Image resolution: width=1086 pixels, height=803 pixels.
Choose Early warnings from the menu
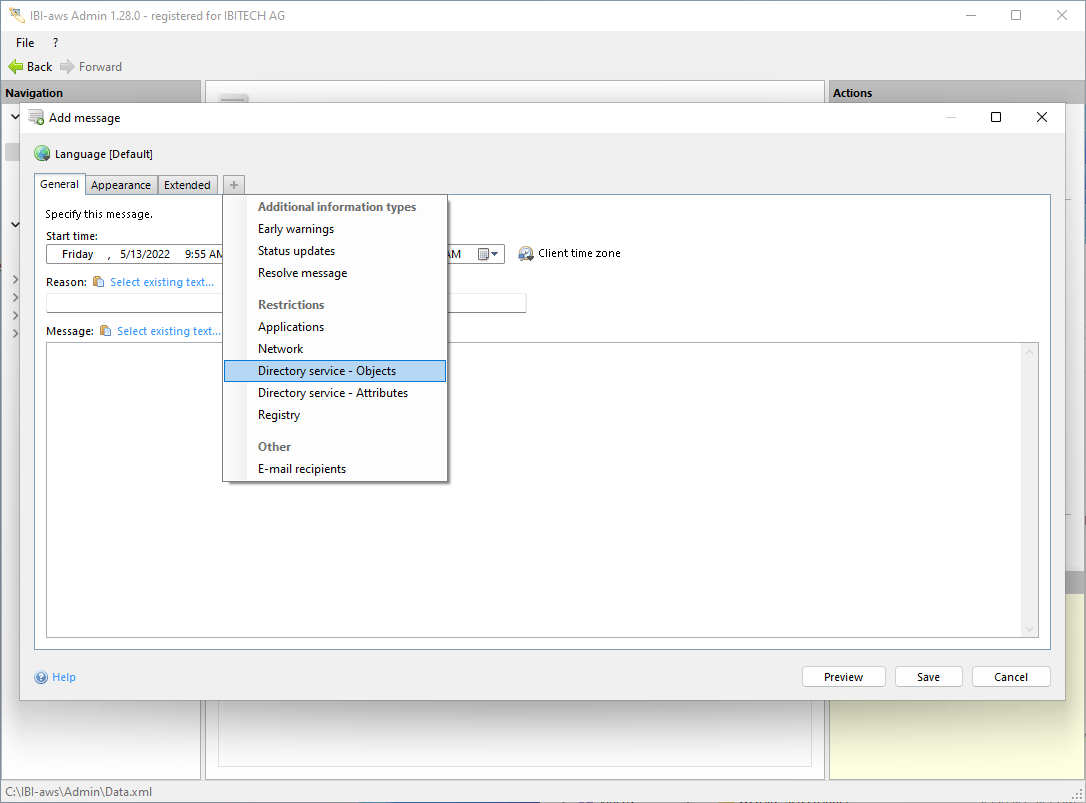coord(296,229)
